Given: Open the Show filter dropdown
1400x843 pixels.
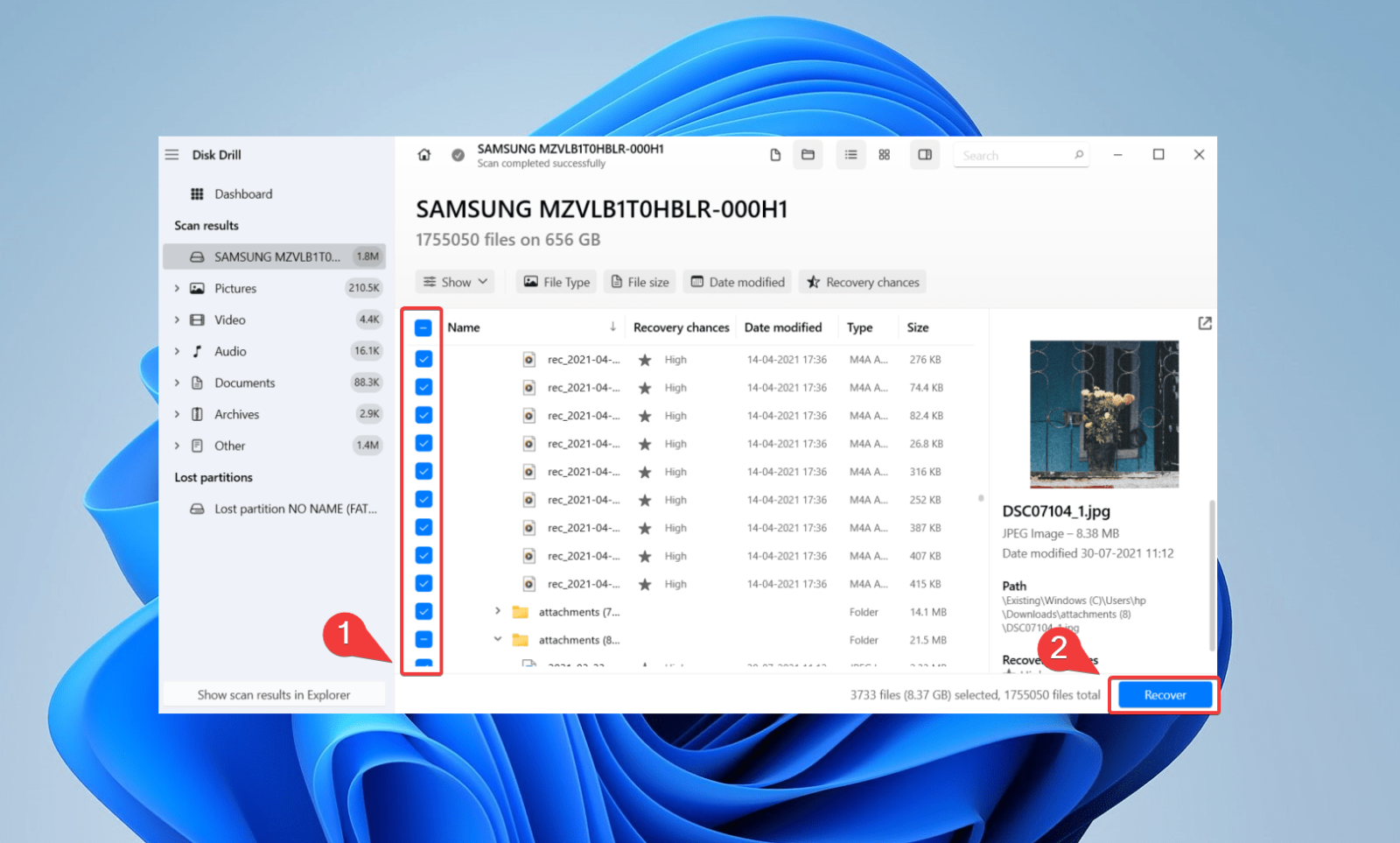Looking at the screenshot, I should [455, 281].
